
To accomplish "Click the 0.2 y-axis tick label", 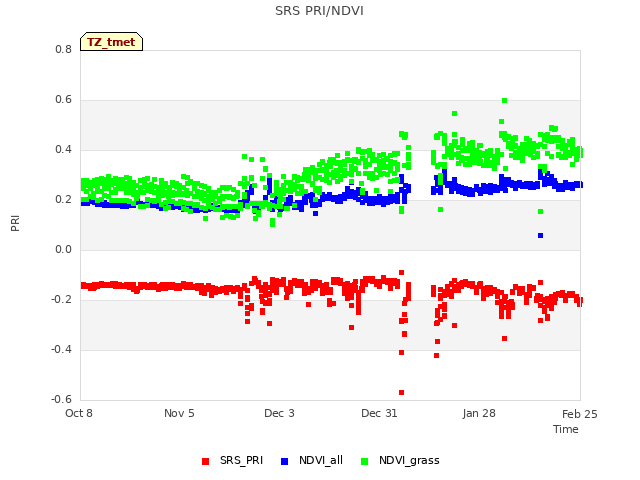I will tap(63, 200).
